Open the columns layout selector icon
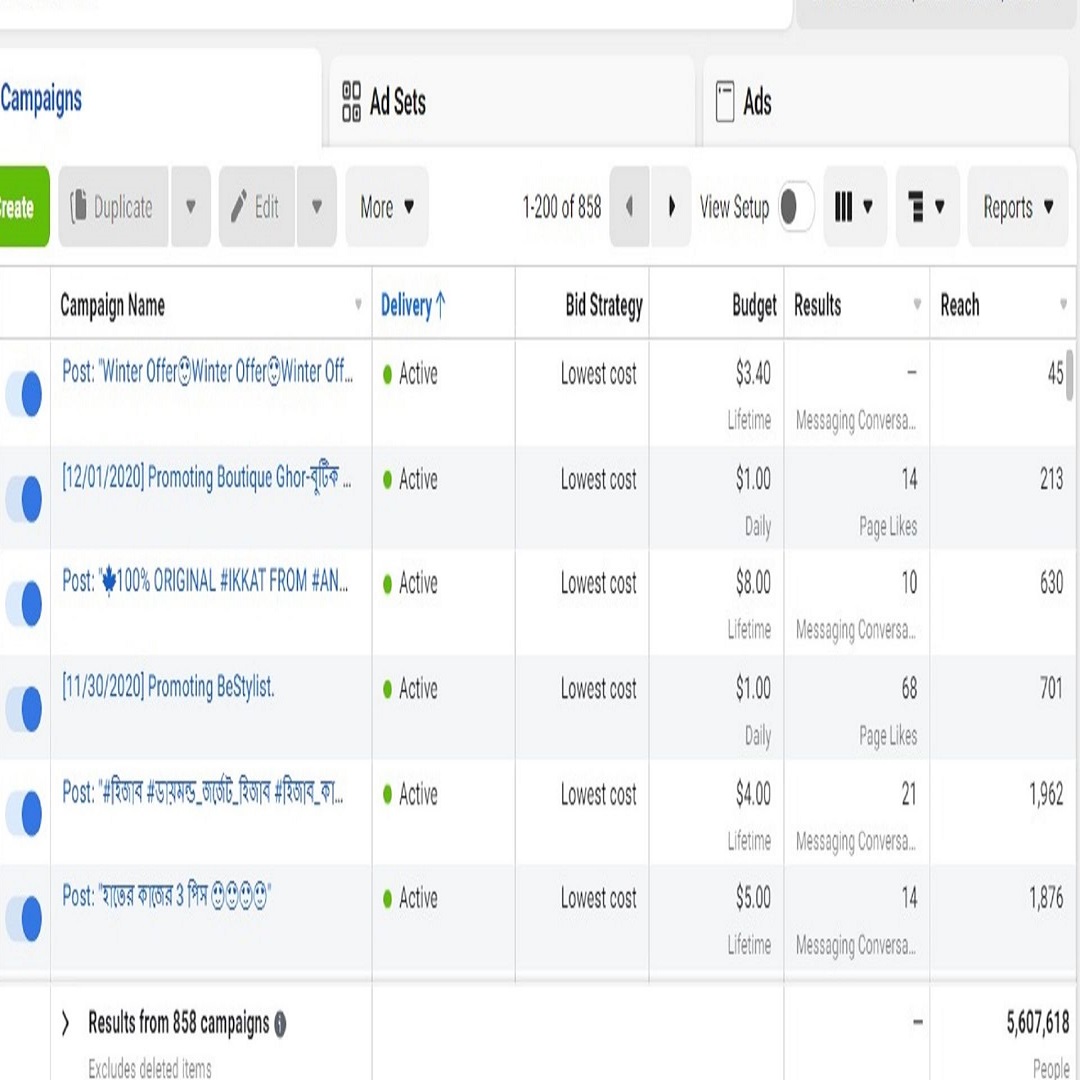 click(x=843, y=206)
